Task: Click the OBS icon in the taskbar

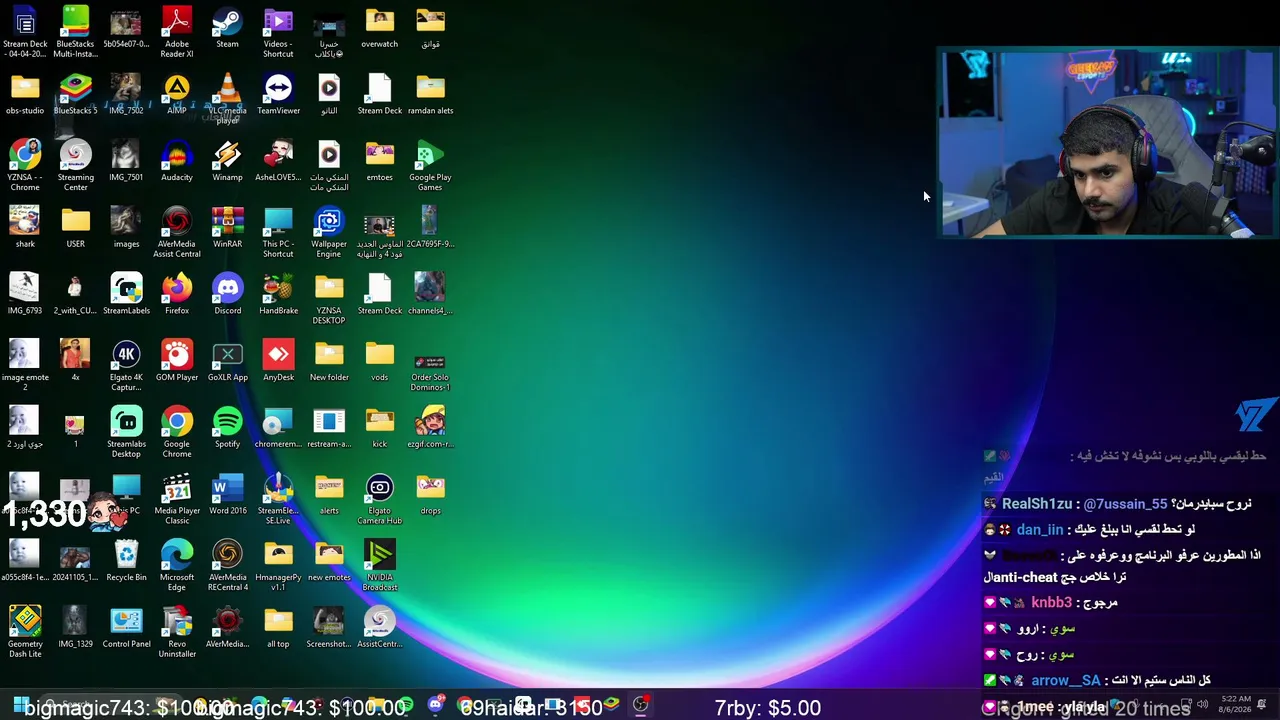Action: click(x=640, y=706)
